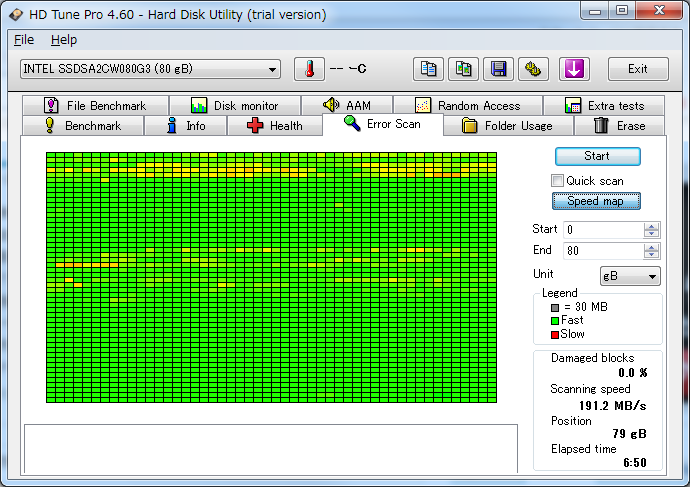Decrease the Start value with down arrow
690x487 pixels.
point(651,234)
